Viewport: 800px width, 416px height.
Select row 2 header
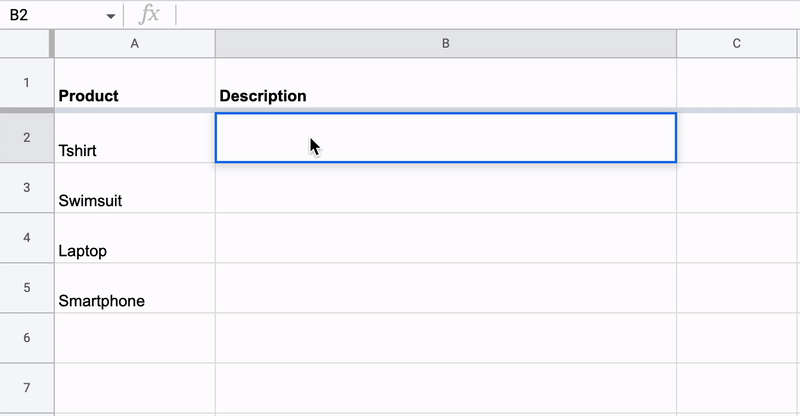[27, 138]
